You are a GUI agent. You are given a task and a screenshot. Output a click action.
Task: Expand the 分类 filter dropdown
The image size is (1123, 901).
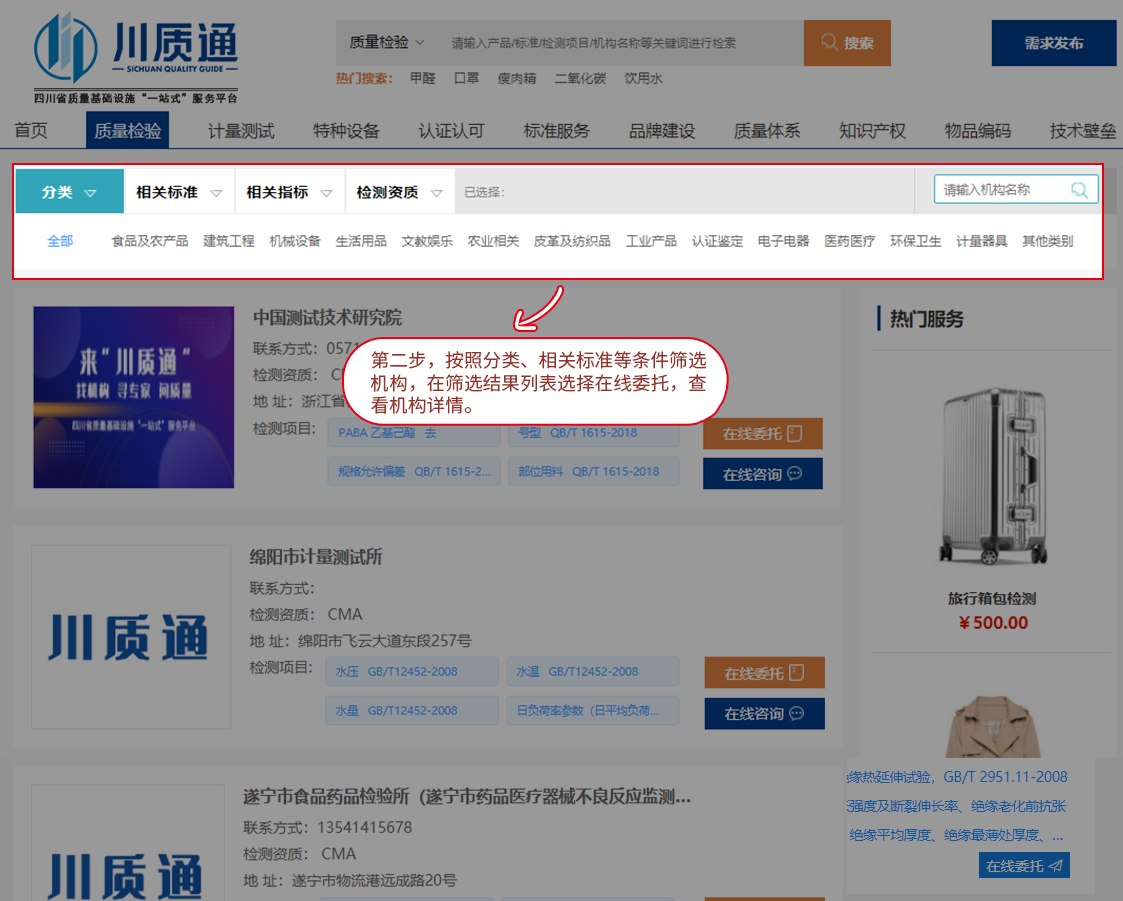coord(69,192)
